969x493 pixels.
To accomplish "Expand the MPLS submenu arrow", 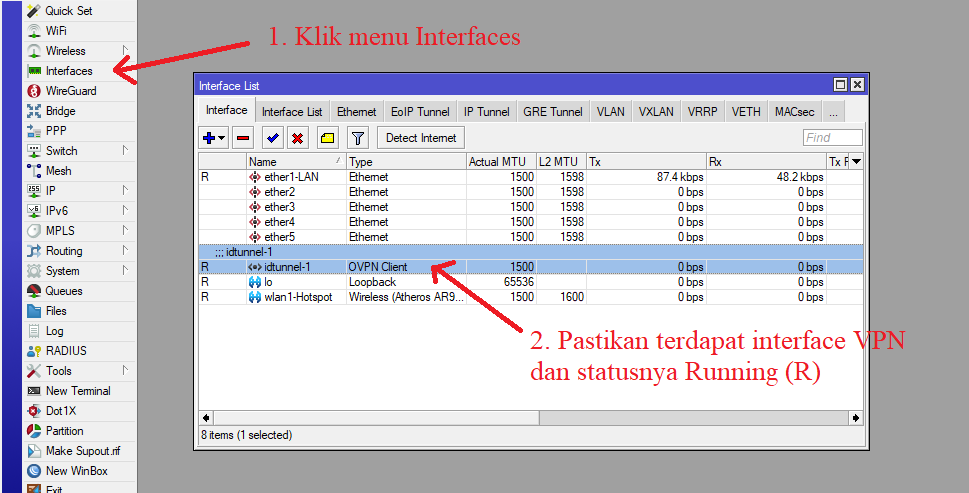I will click(125, 230).
